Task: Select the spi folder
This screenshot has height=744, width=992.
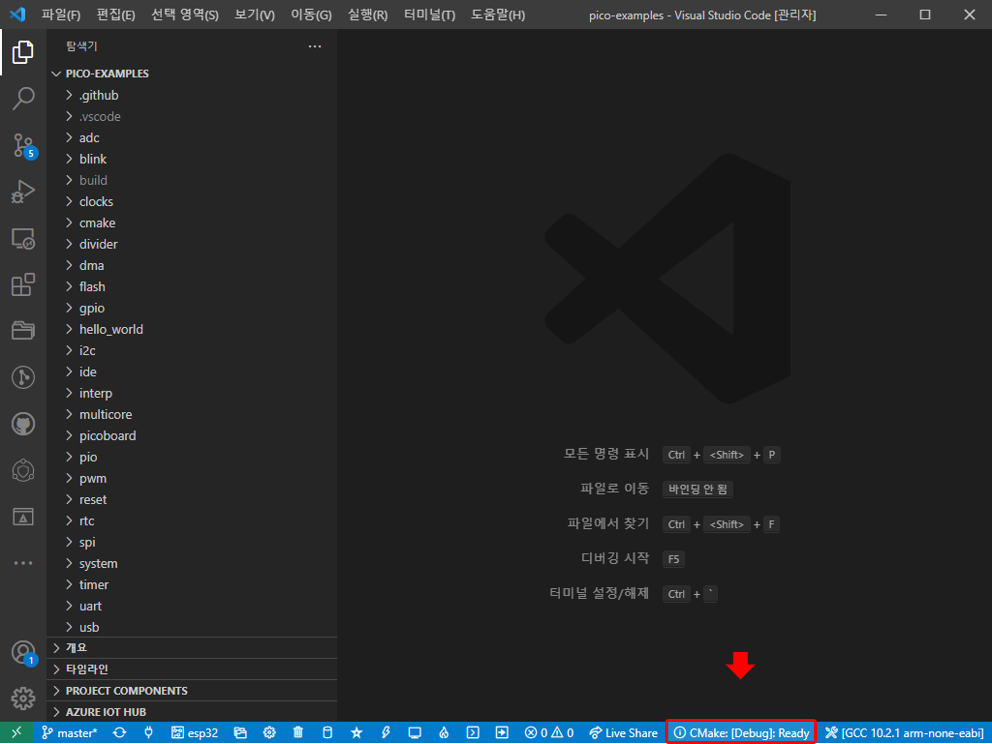Action: coord(192,542)
